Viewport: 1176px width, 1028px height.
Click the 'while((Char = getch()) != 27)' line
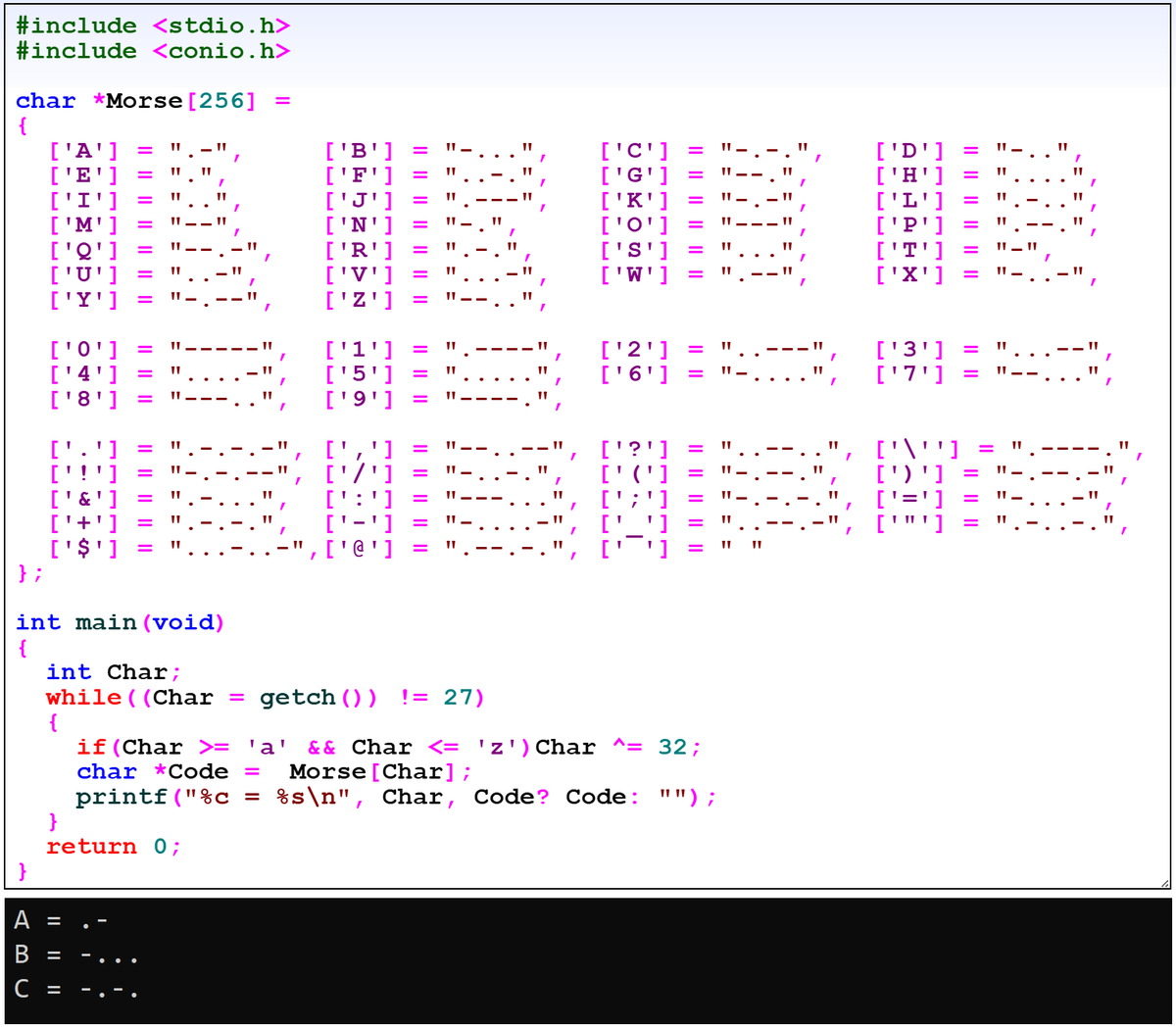(266, 698)
